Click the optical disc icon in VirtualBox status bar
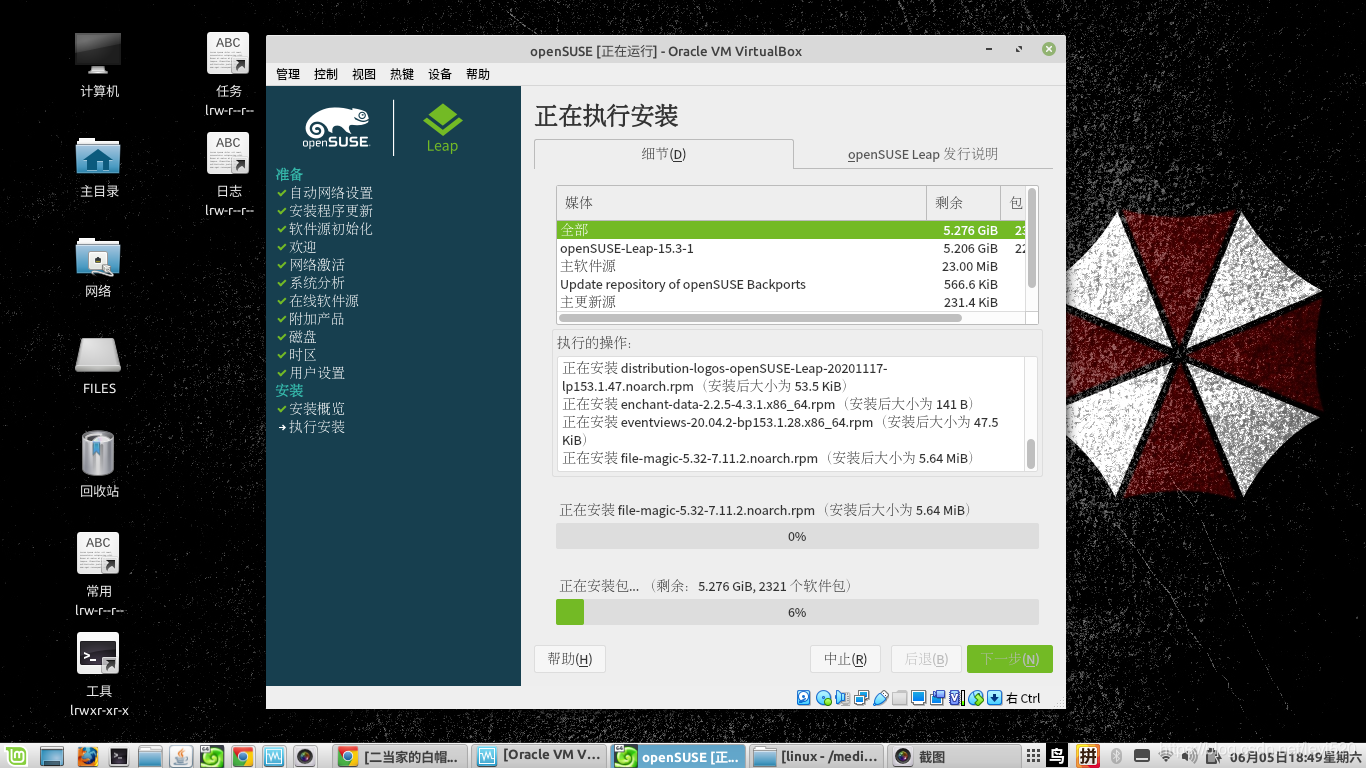Viewport: 1366px width, 768px height. tap(823, 698)
